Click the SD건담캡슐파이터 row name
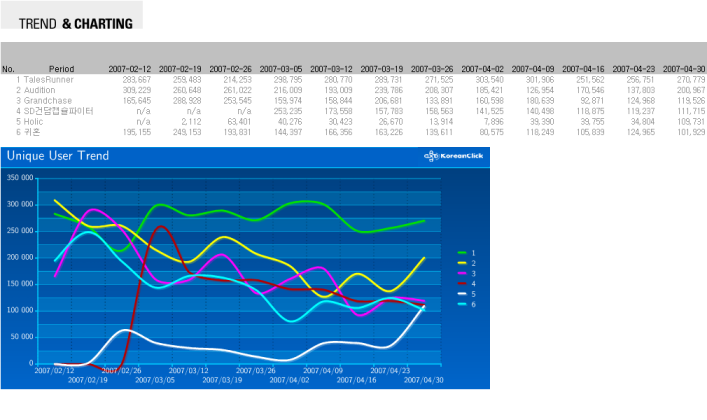Image resolution: width=707 pixels, height=420 pixels. point(59,111)
